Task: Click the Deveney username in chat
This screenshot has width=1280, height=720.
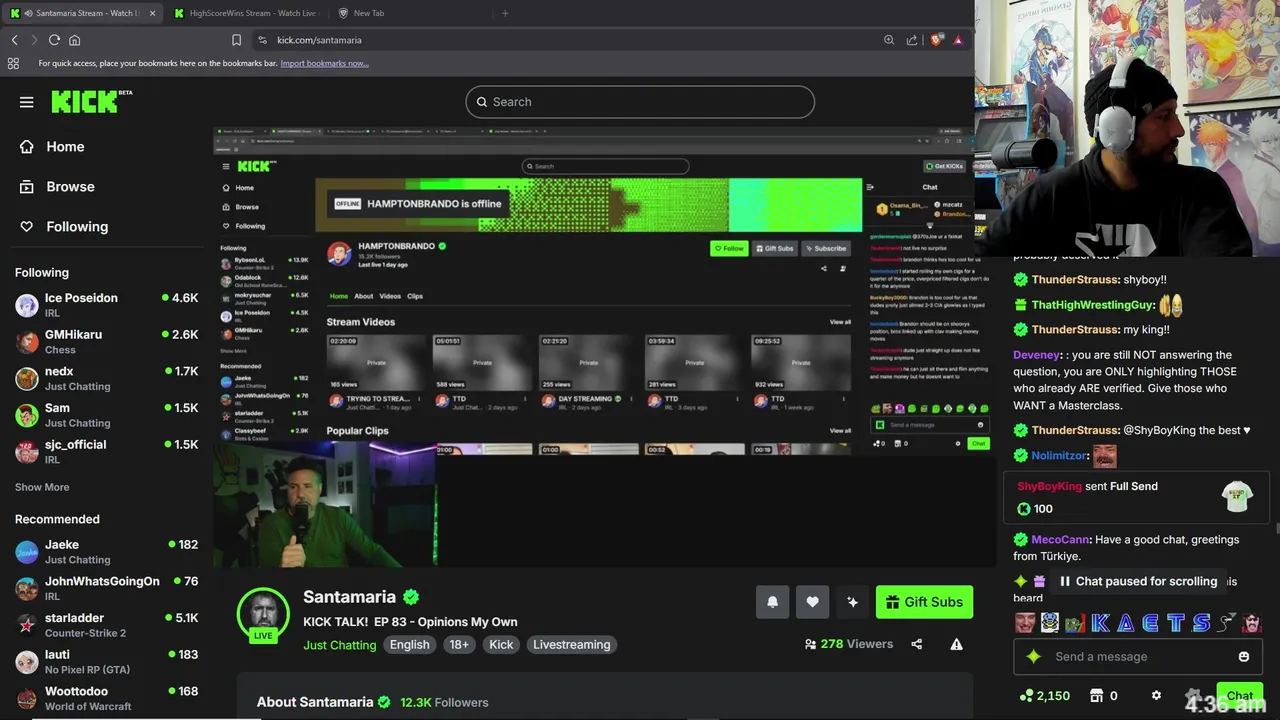Action: point(1036,355)
